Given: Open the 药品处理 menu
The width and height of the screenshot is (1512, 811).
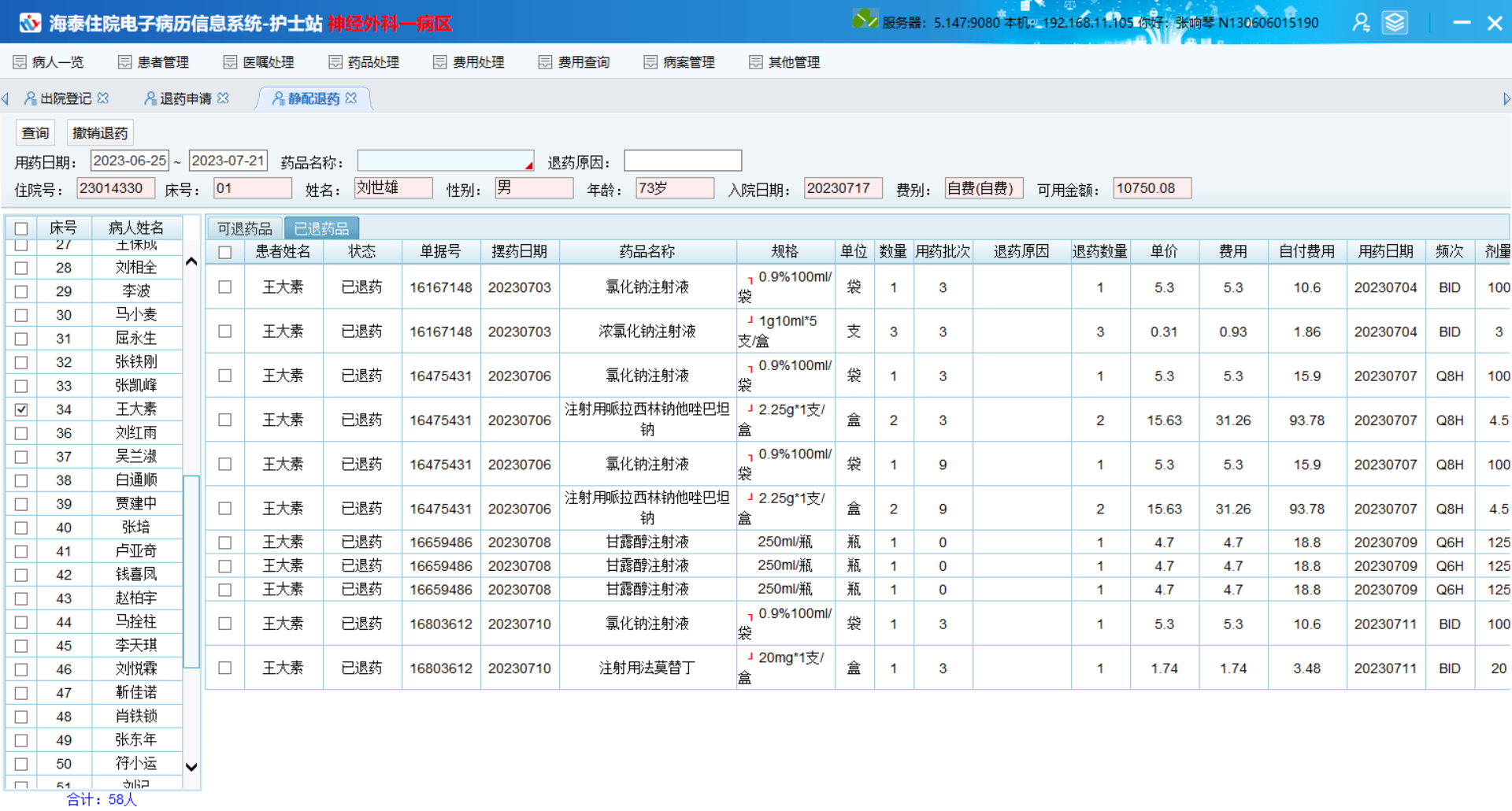Looking at the screenshot, I should (364, 62).
